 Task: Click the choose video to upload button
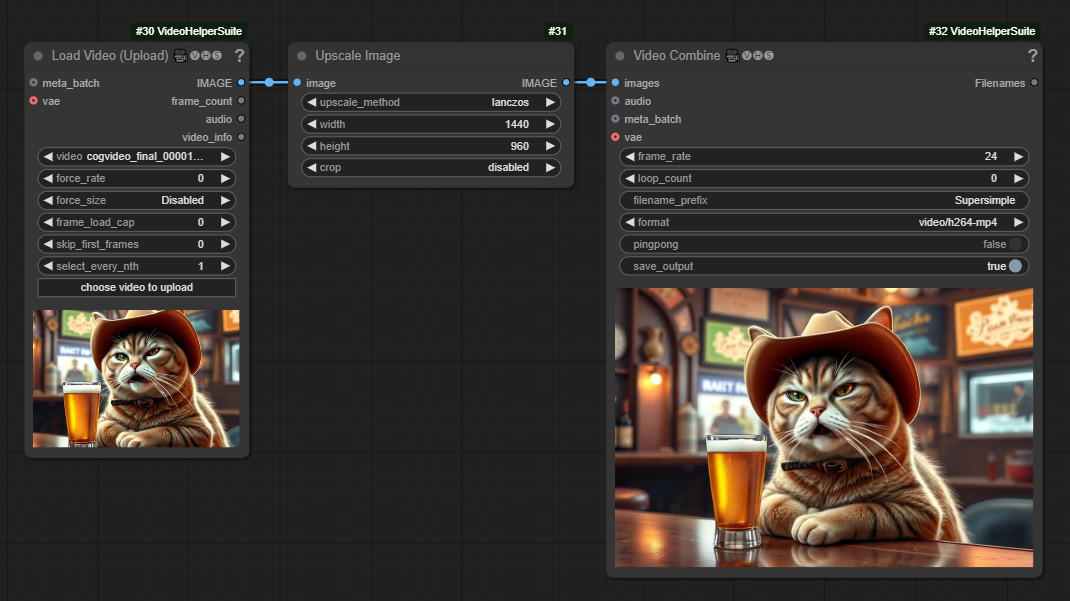tap(137, 288)
